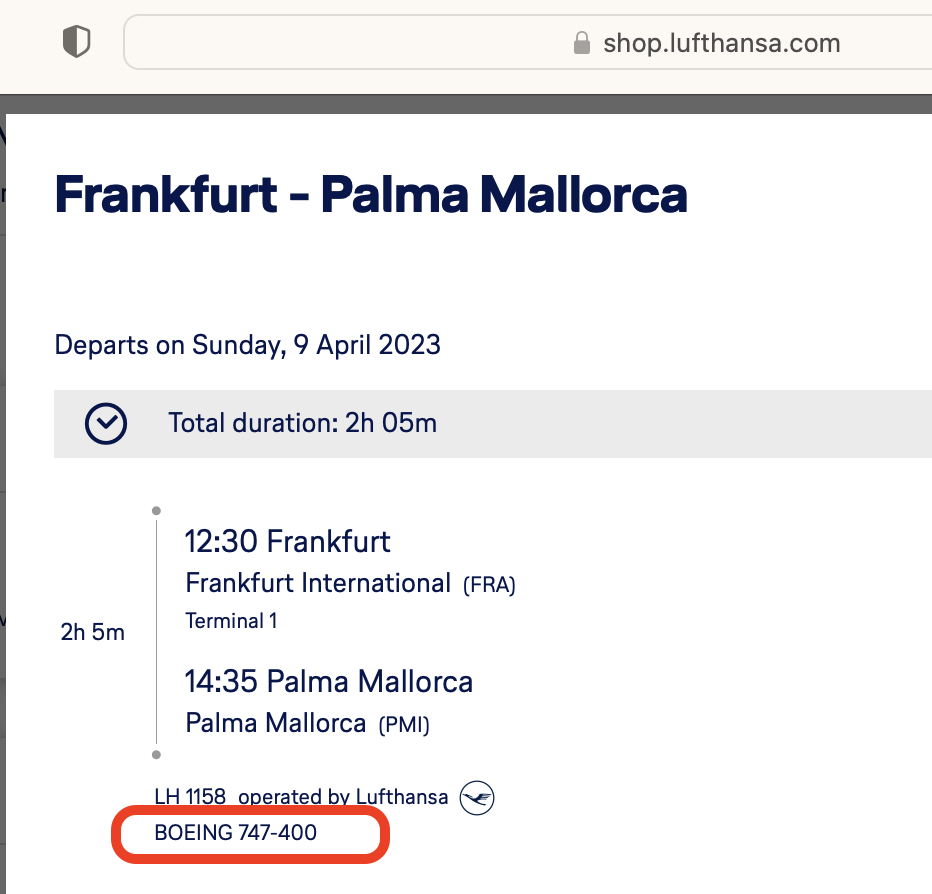The image size is (932, 894).
Task: Click the (PMI) airport code
Action: (404, 724)
